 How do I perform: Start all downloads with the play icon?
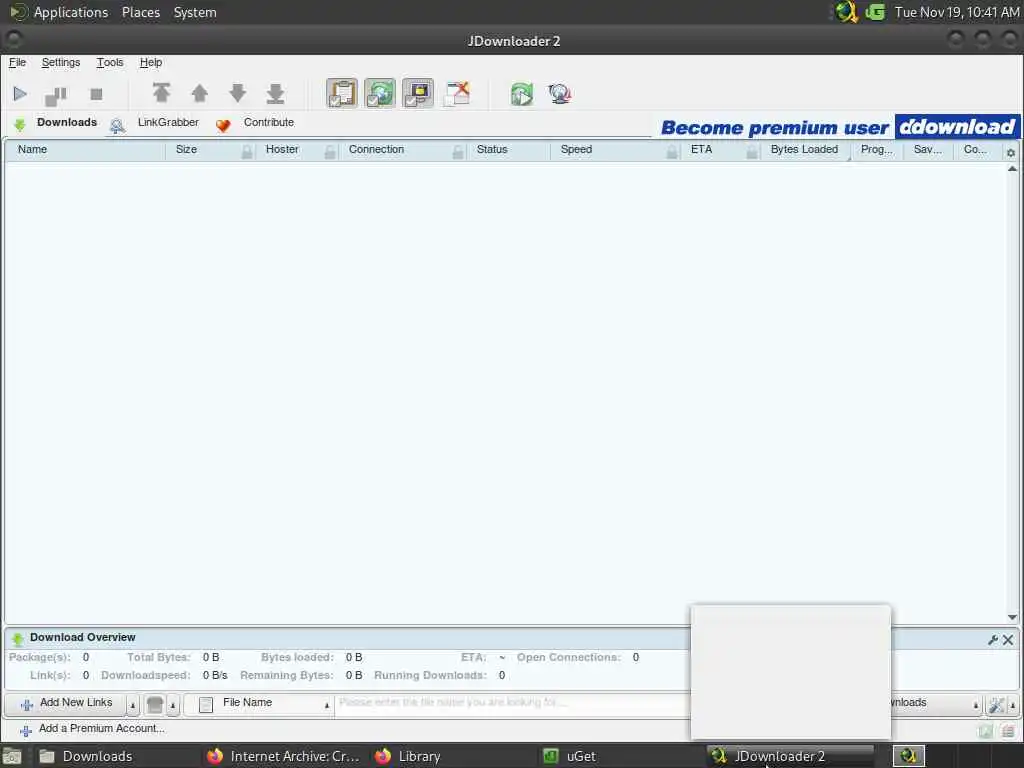coord(20,94)
